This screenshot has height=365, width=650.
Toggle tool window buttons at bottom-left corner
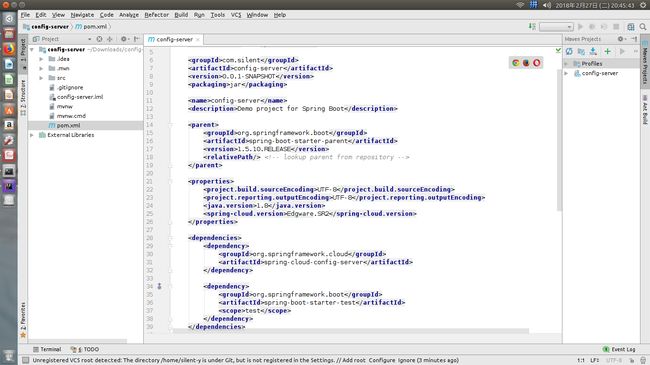[x=25, y=360]
